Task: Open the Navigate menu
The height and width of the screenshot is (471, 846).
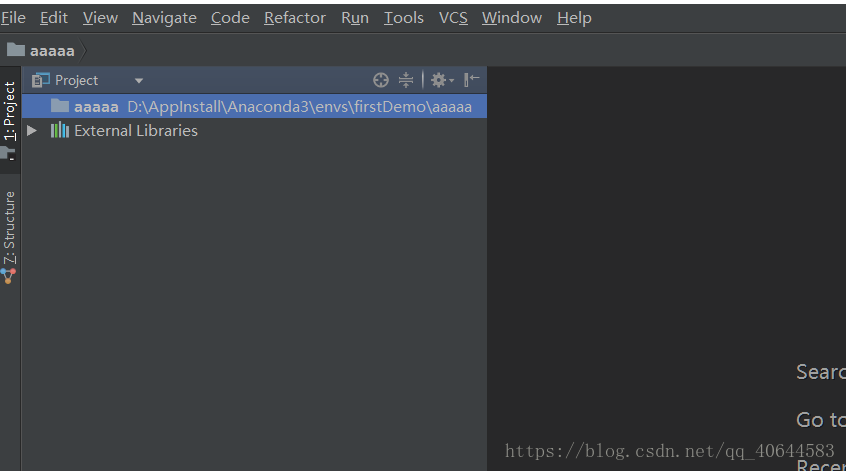Action: point(164,18)
